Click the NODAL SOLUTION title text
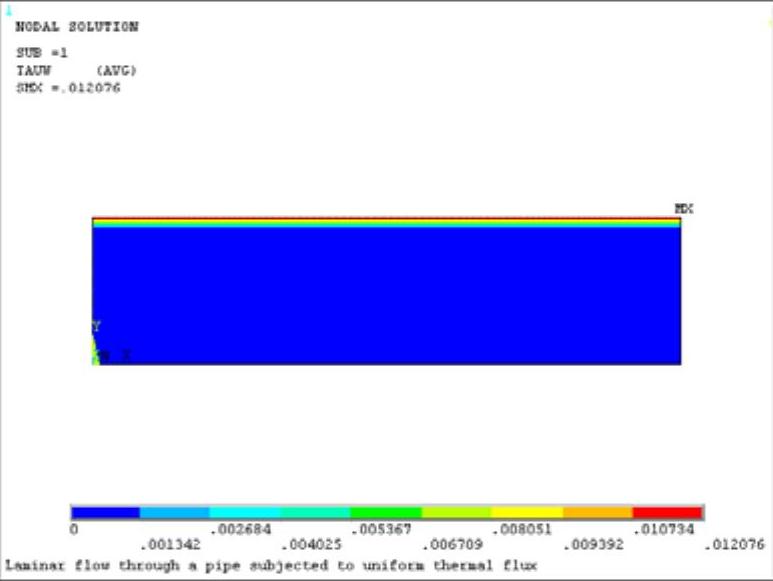This screenshot has height=581, width=773. tap(77, 27)
